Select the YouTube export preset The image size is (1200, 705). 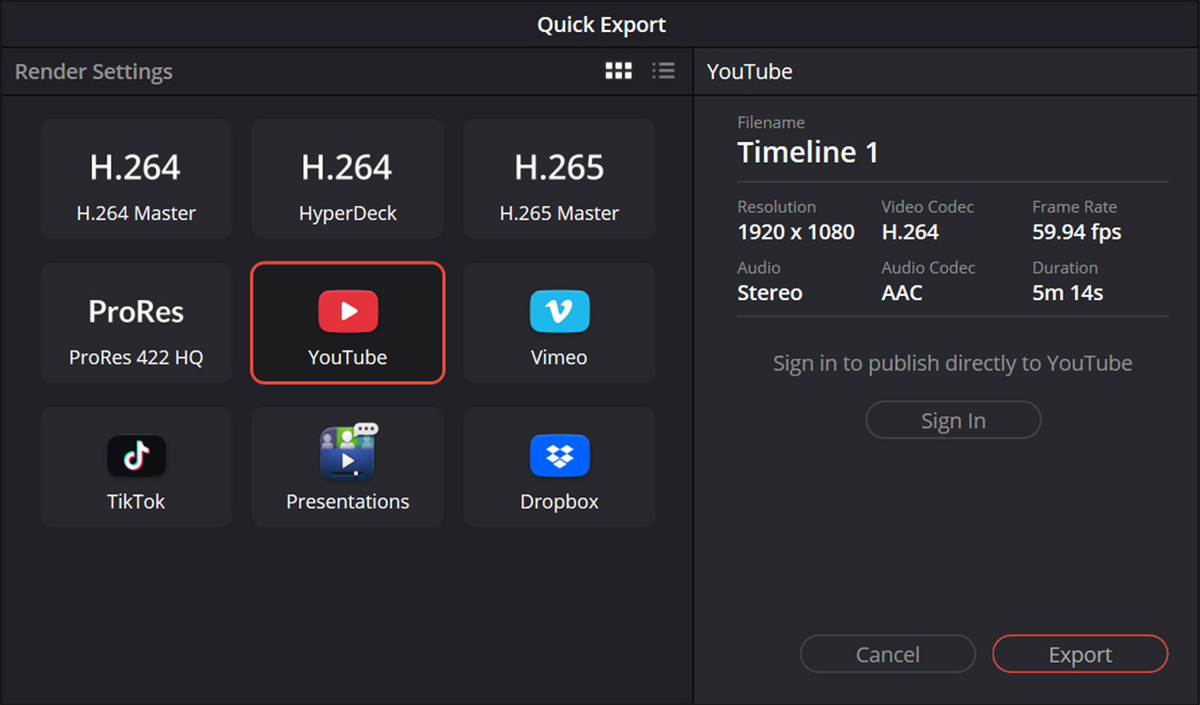coord(347,323)
